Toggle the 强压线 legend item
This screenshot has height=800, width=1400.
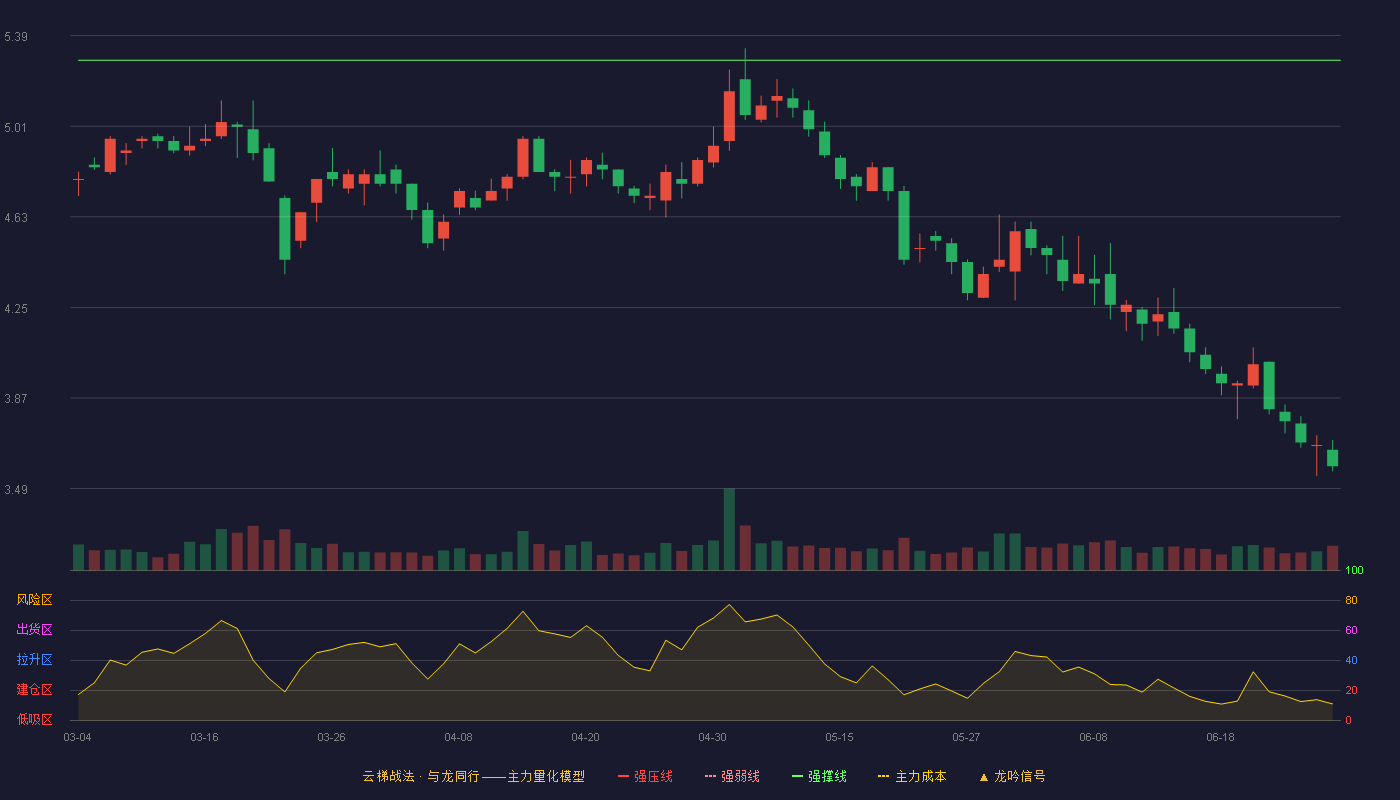click(645, 776)
